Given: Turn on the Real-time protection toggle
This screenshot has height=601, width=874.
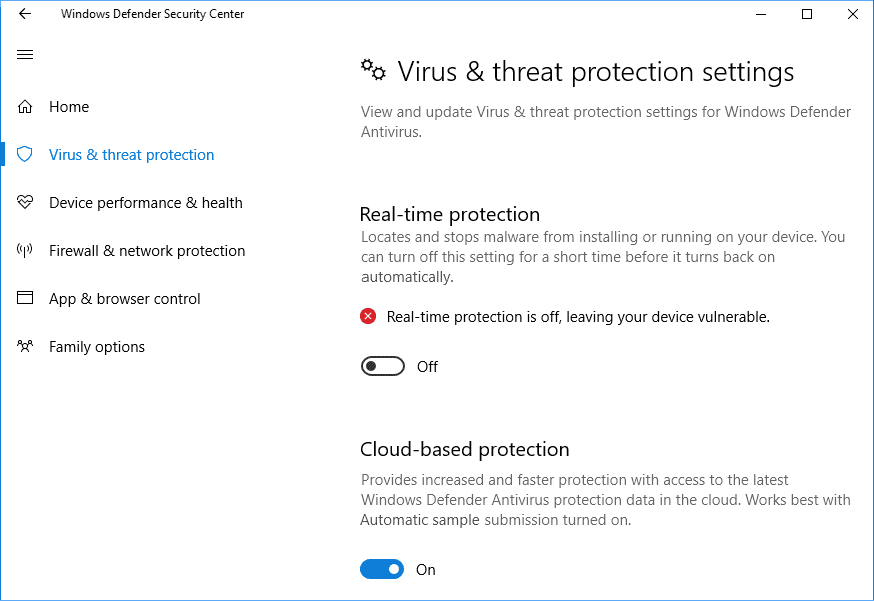Looking at the screenshot, I should pos(383,366).
